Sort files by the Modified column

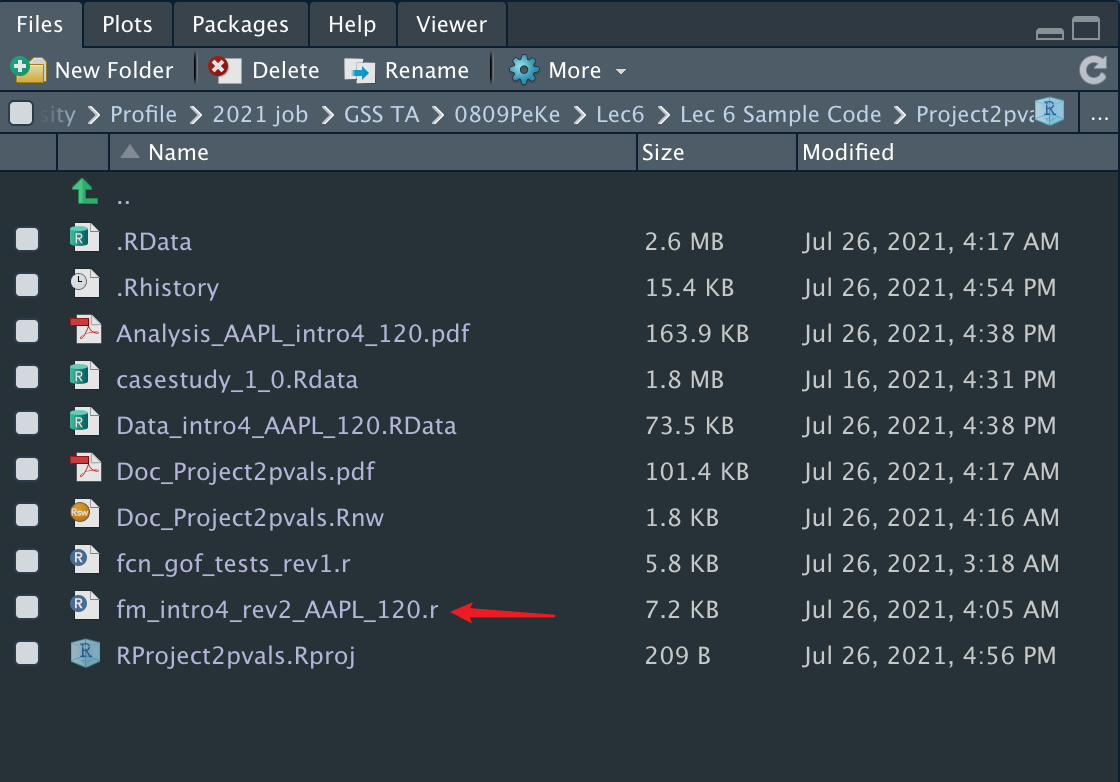pos(848,153)
